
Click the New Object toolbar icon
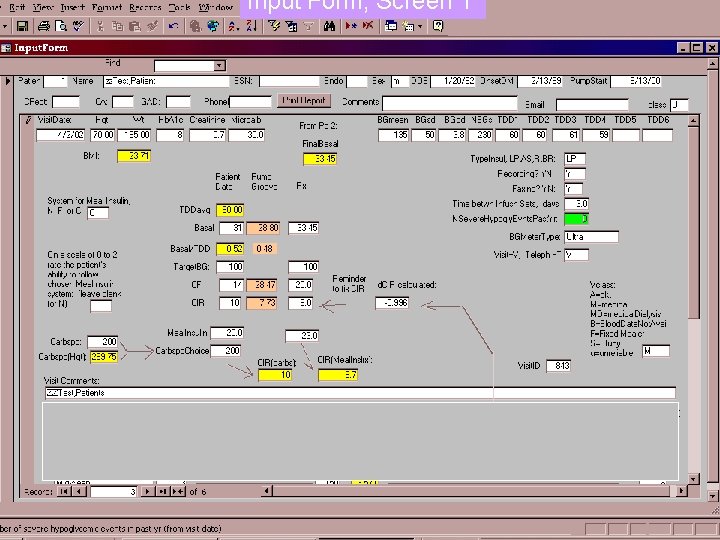[x=408, y=26]
